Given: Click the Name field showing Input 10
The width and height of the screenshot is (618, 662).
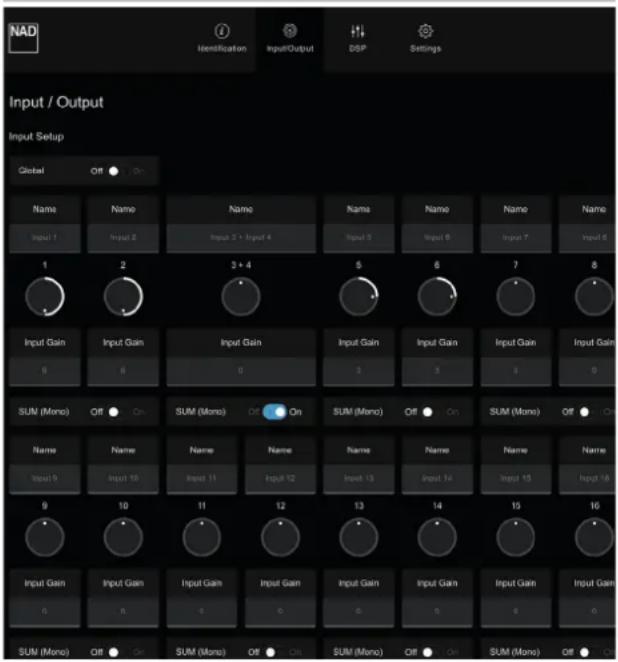Looking at the screenshot, I should [123, 478].
